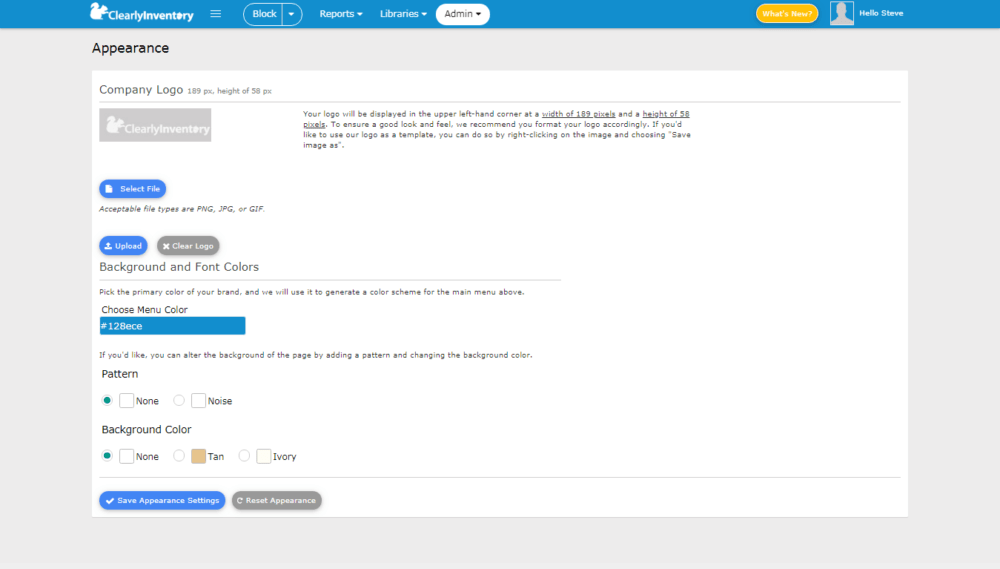Select the Noise pattern radio button

(179, 400)
